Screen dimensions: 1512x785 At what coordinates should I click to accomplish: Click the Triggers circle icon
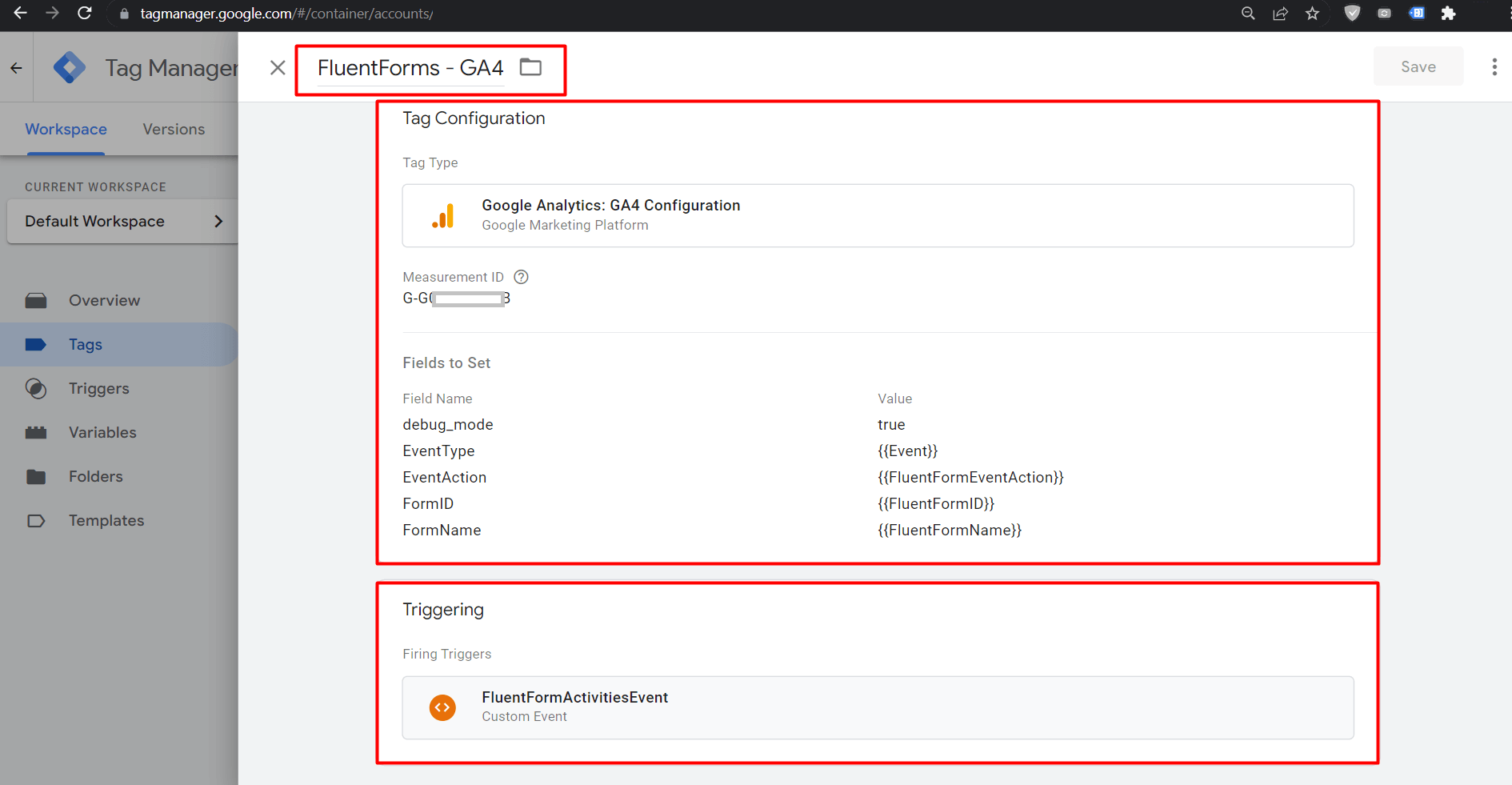(x=36, y=389)
